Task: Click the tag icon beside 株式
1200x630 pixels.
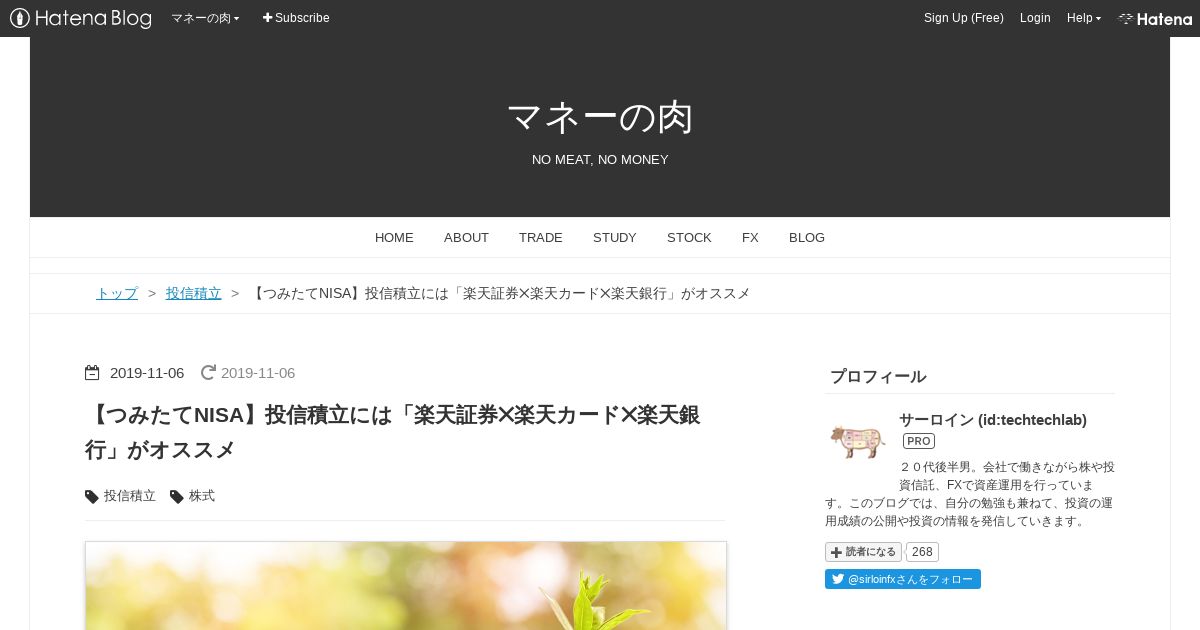Action: point(177,497)
